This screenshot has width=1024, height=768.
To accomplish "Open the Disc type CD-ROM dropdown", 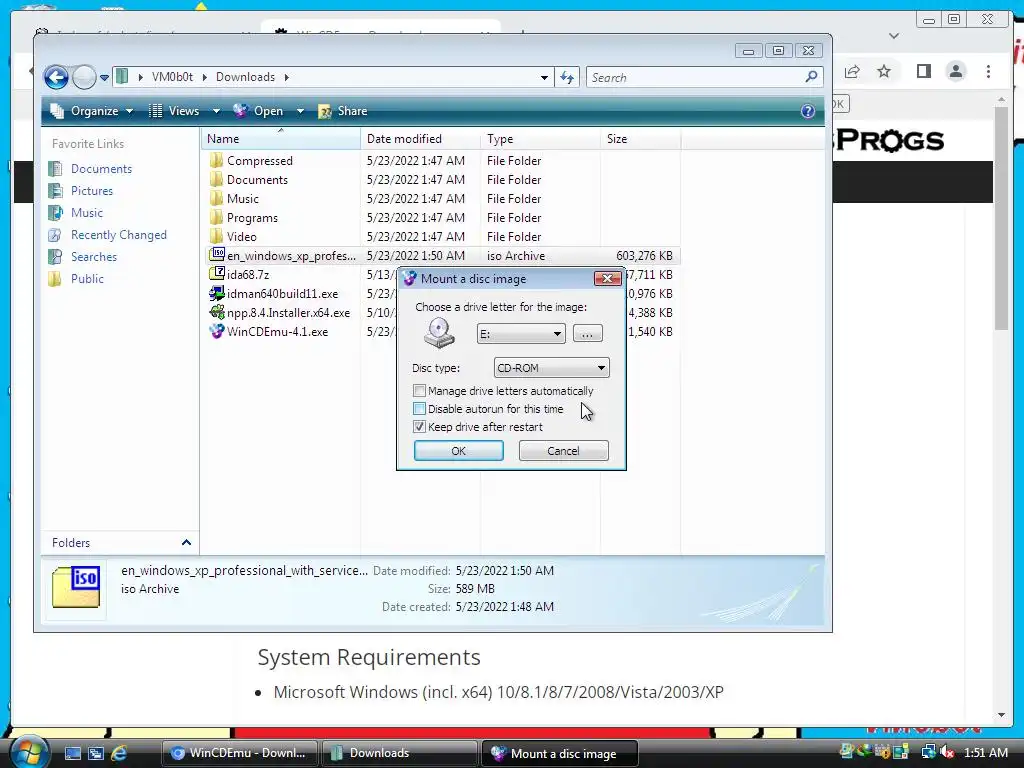I will click(551, 368).
